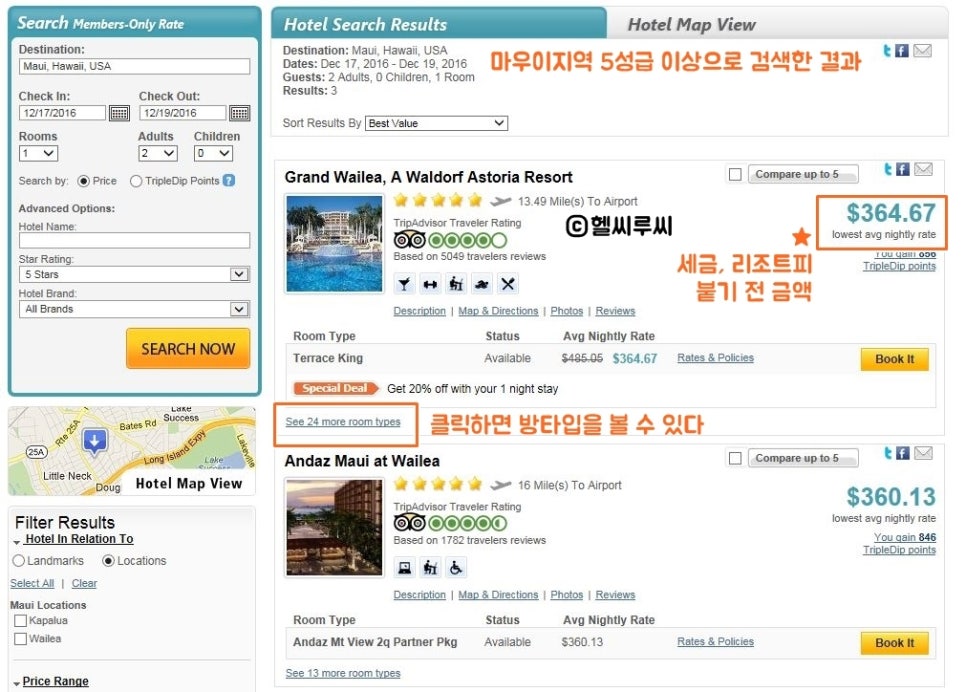The height and width of the screenshot is (692, 966).
Task: Share Grand Wailea on Facebook
Action: pyautogui.click(x=903, y=169)
